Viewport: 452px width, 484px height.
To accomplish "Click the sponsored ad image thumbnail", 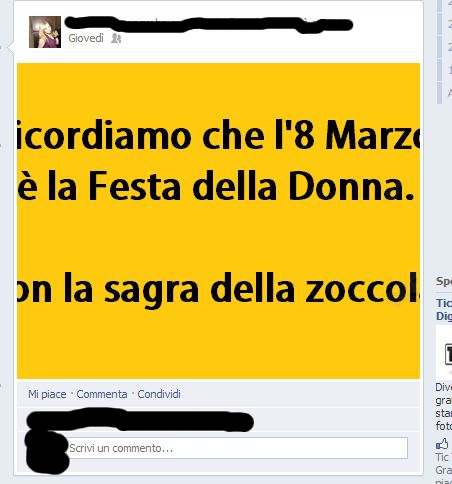I will pos(444,352).
